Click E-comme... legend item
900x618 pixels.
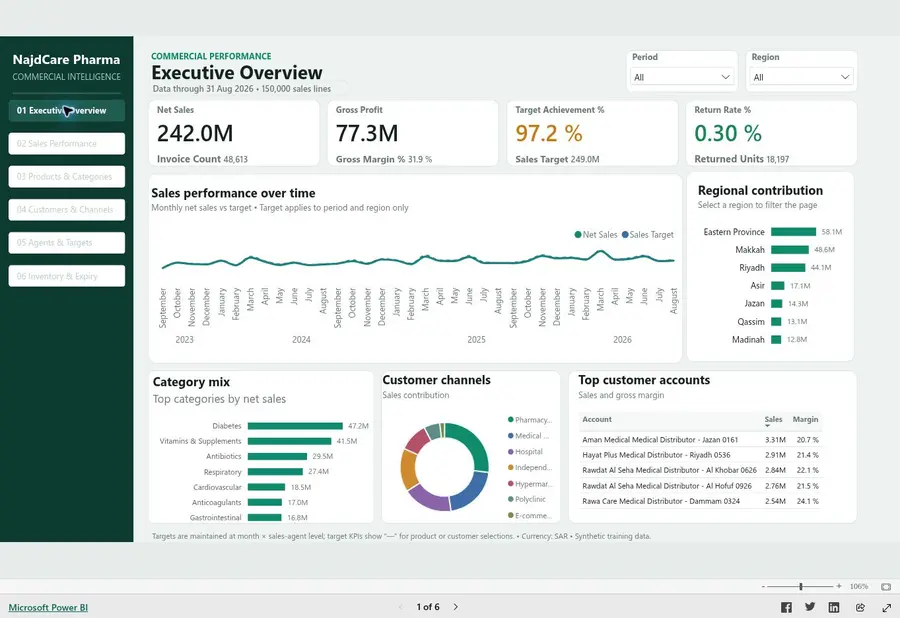(530, 515)
